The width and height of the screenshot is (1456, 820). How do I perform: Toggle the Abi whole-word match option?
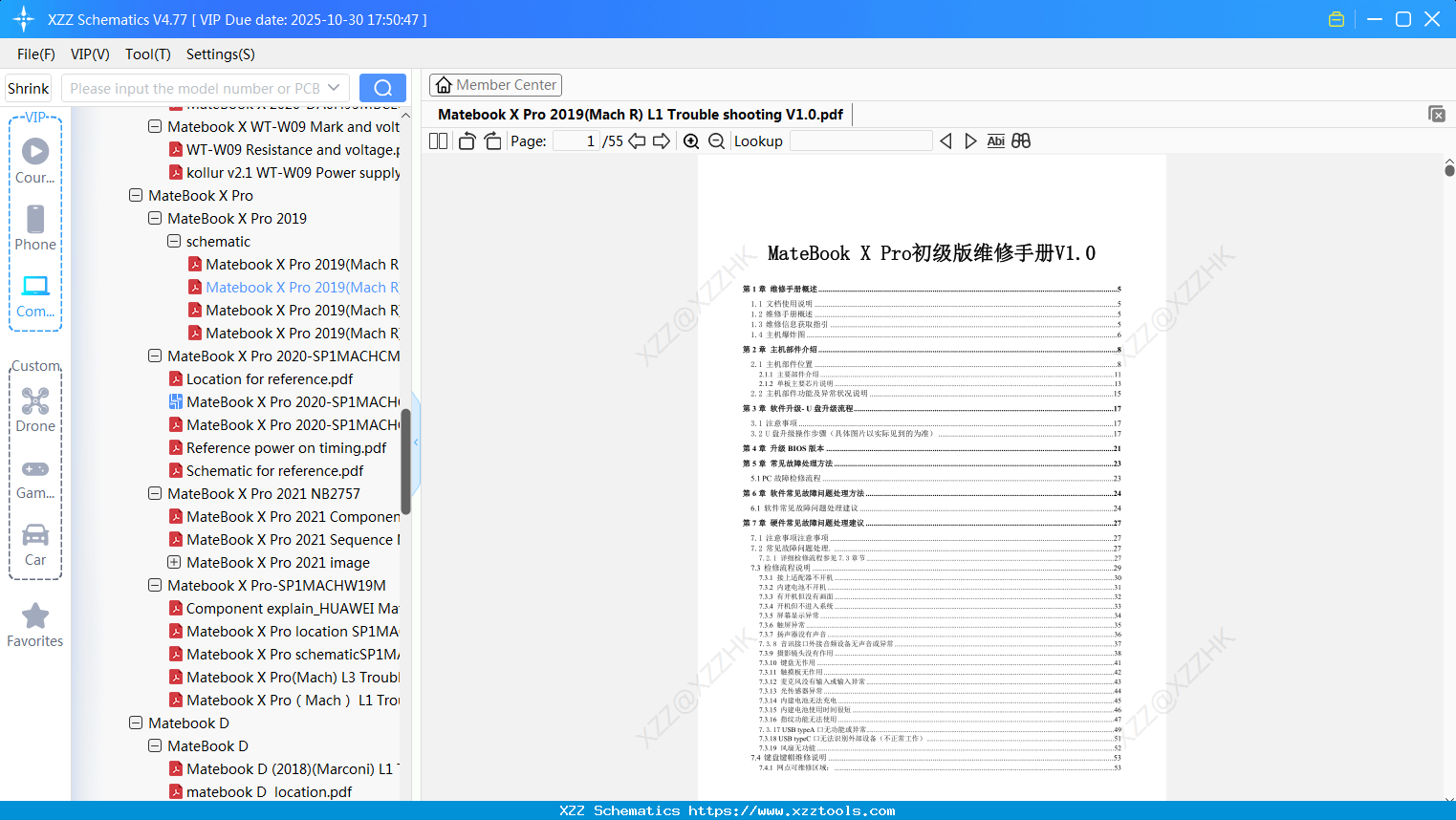click(995, 141)
